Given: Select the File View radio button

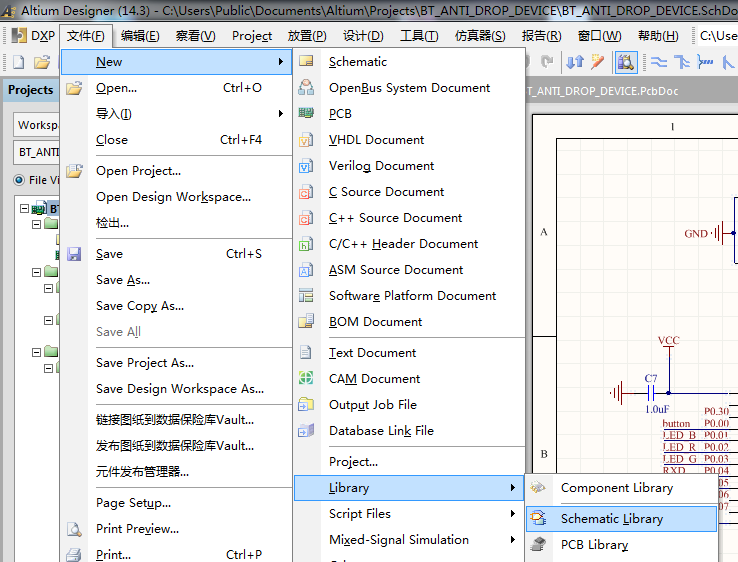Looking at the screenshot, I should point(19,180).
